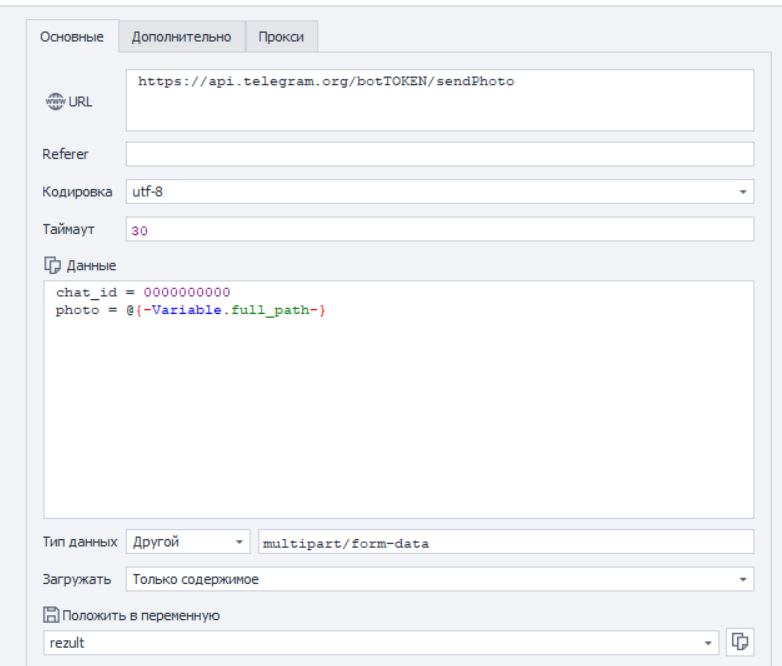Expand the Загружать dropdown
Image resolution: width=782 pixels, height=666 pixels.
(743, 579)
